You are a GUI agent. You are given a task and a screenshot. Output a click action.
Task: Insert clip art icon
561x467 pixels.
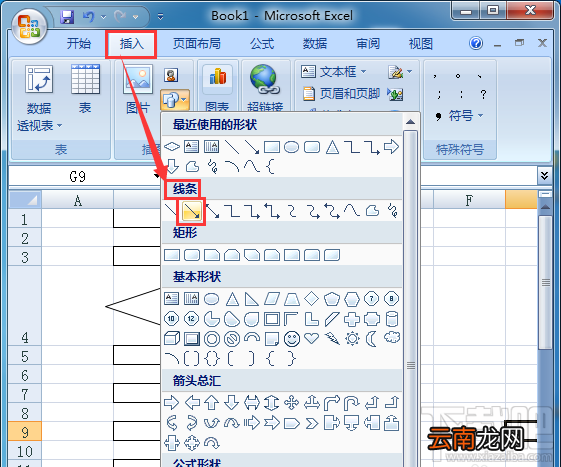pos(171,75)
